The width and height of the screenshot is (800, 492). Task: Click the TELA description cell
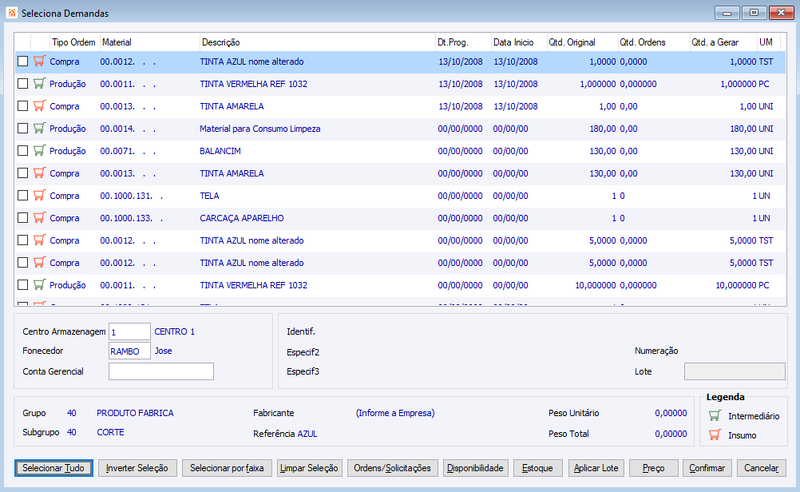click(210, 196)
